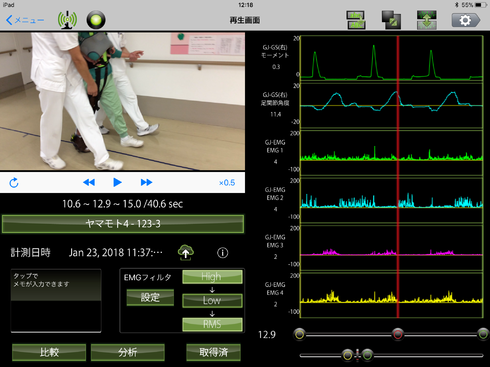
Task: Open the 比較 comparison button
Action: (49, 352)
